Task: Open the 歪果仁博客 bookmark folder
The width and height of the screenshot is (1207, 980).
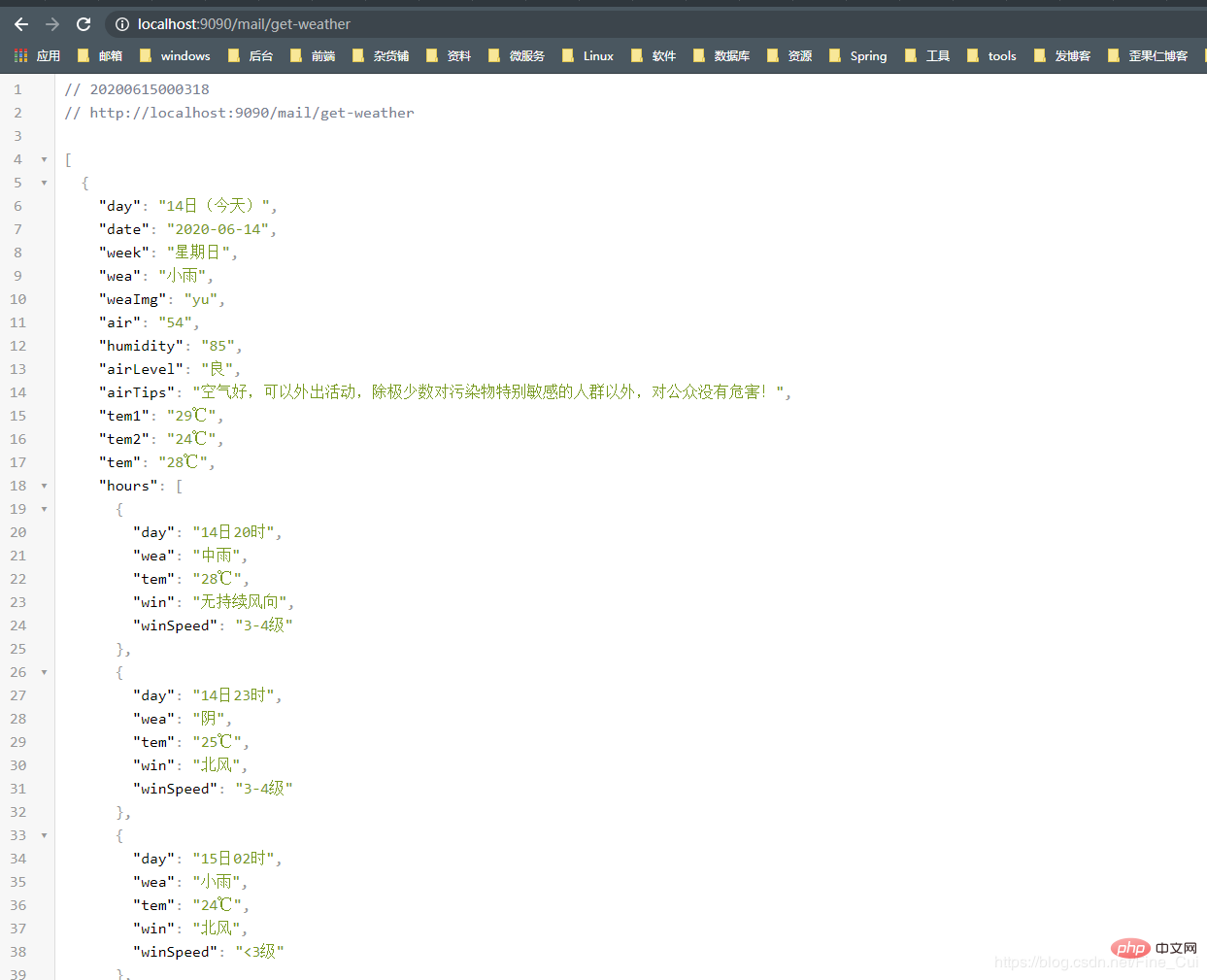Action: (1148, 56)
